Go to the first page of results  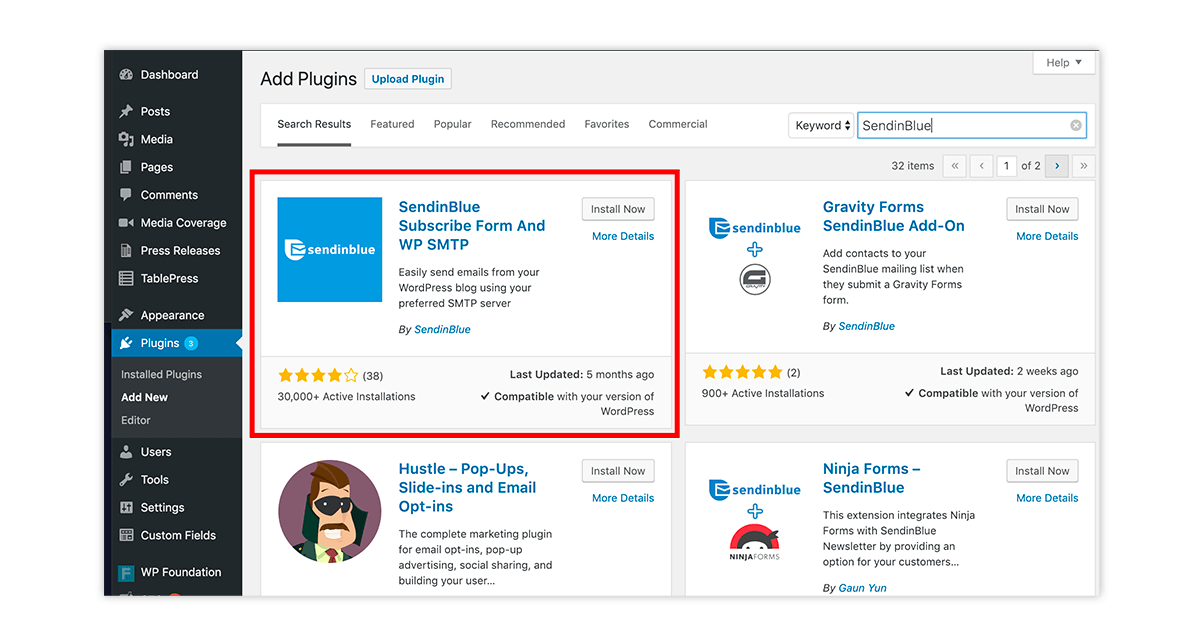click(x=956, y=166)
